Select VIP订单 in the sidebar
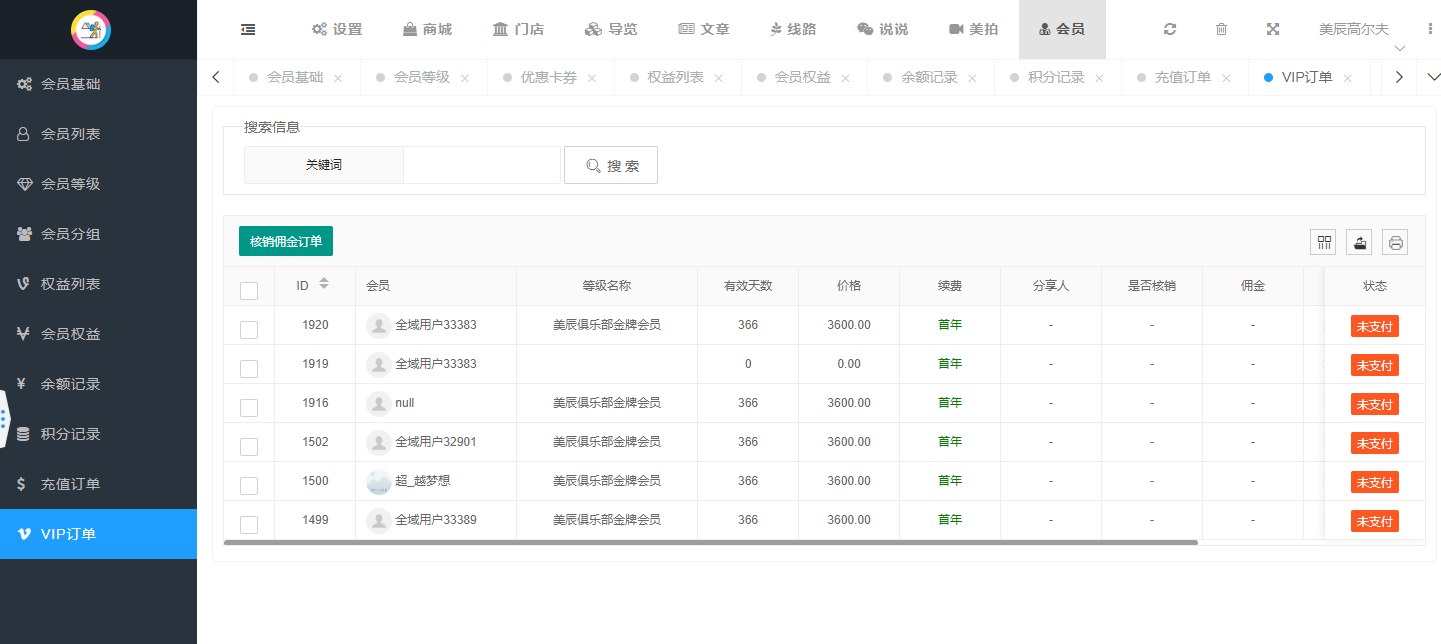 click(98, 534)
